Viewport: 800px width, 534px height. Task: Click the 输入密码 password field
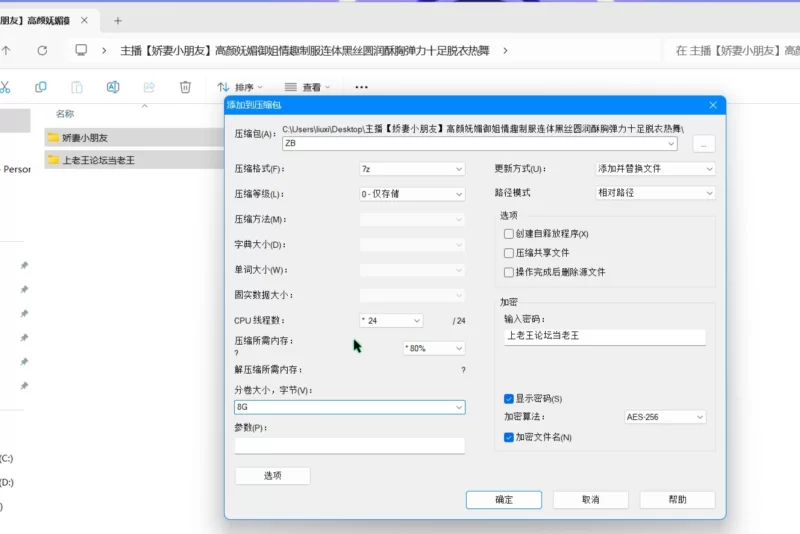pyautogui.click(x=605, y=336)
